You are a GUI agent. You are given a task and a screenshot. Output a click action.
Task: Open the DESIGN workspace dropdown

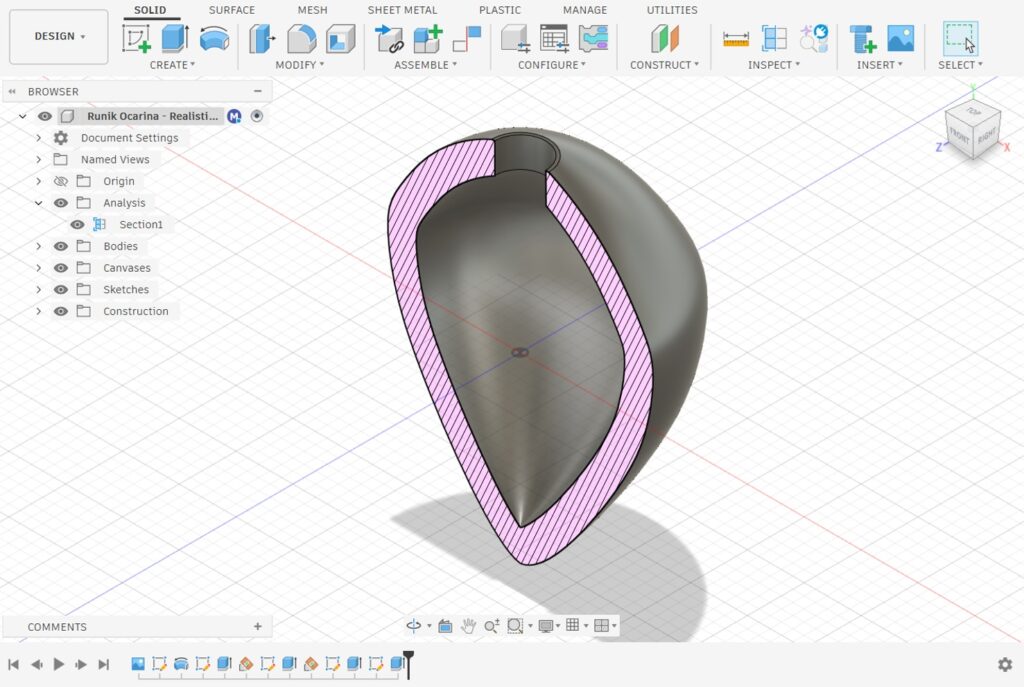point(59,37)
